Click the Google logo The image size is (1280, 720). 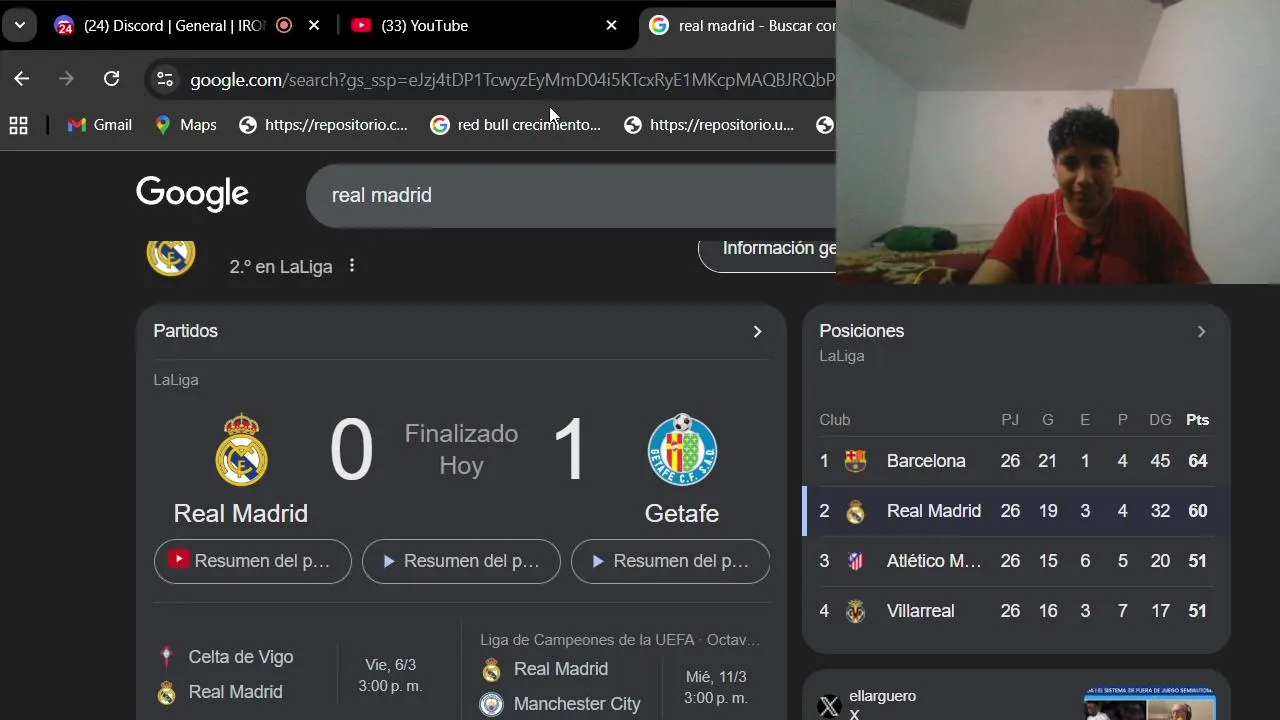(192, 194)
